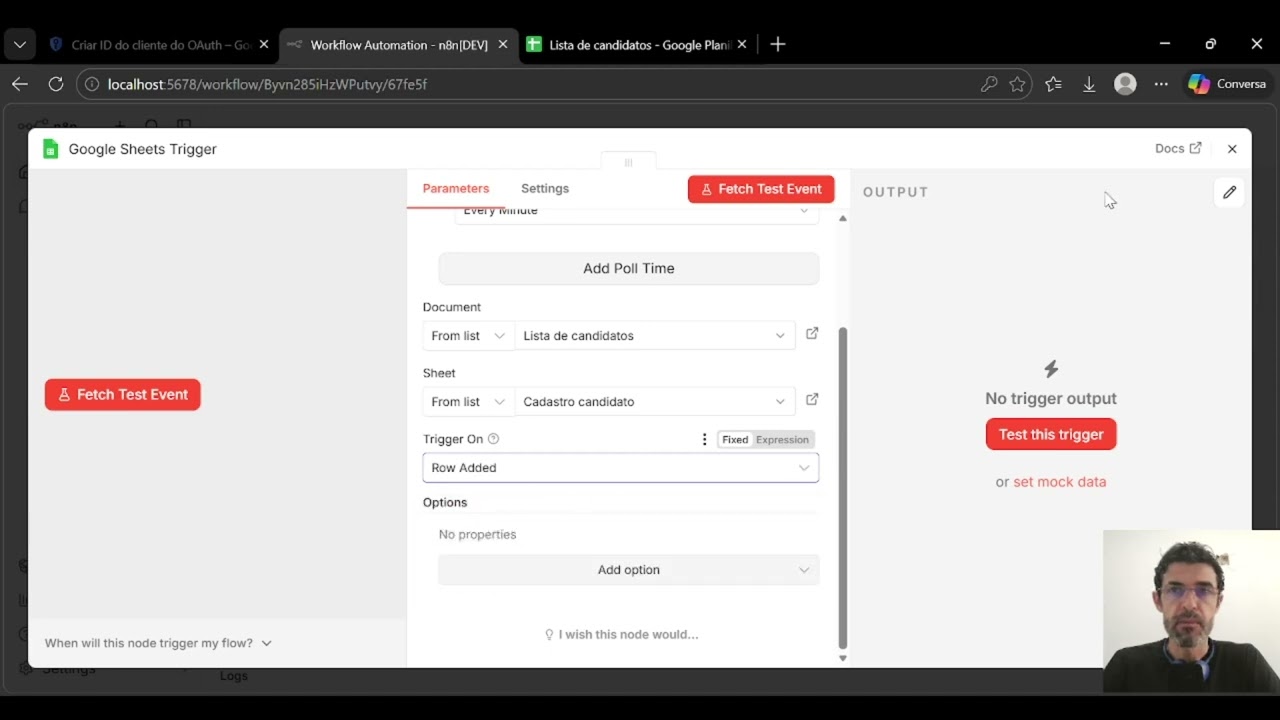1280x720 pixels.
Task: Click site information icon in address bar
Action: click(x=92, y=84)
